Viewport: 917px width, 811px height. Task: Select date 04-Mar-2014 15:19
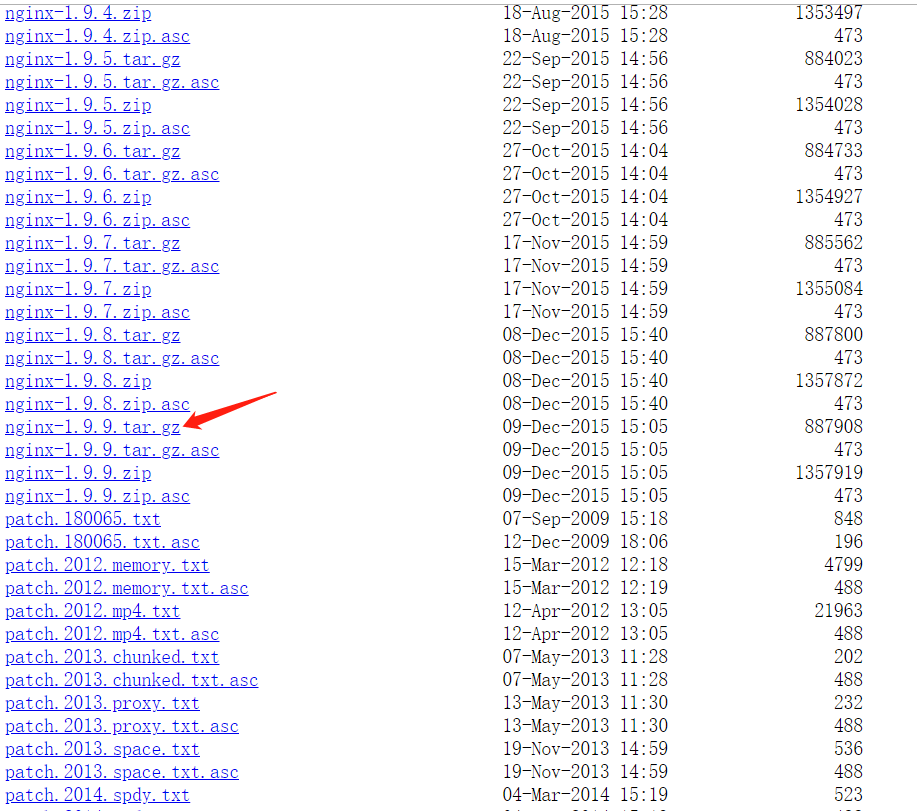coord(585,795)
